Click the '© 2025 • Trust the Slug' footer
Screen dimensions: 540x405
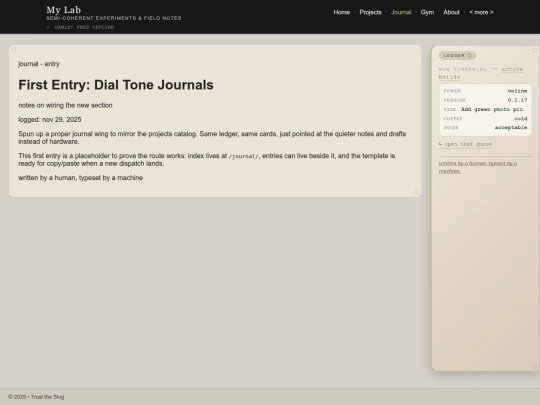[x=36, y=397]
